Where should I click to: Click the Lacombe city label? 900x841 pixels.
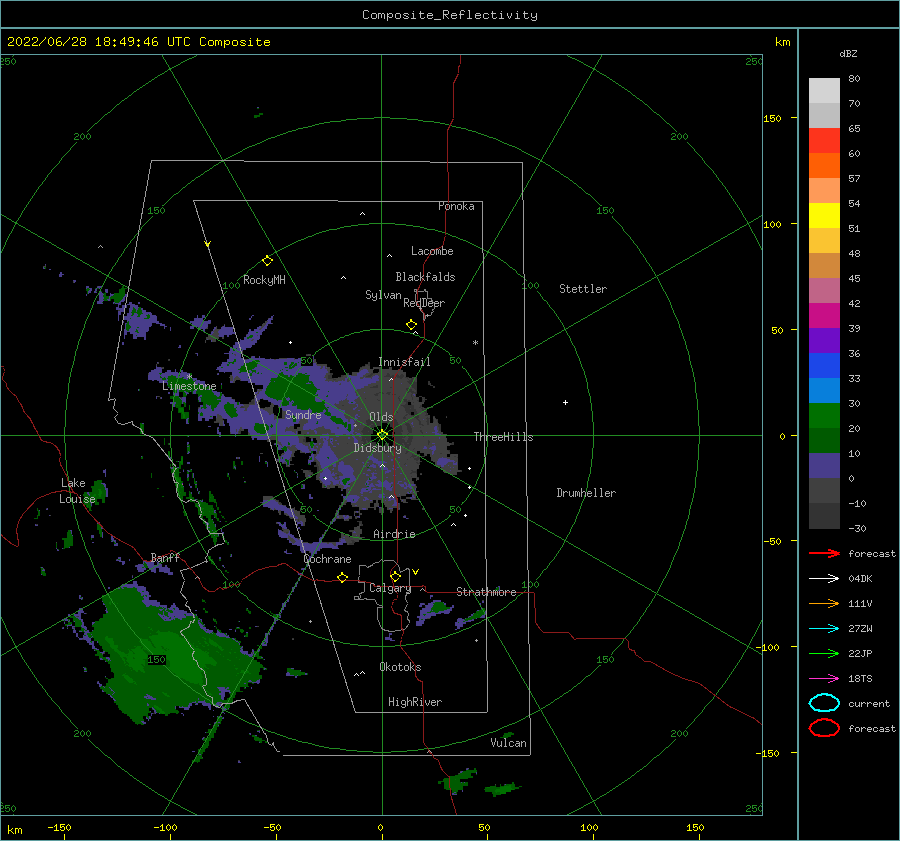point(432,251)
